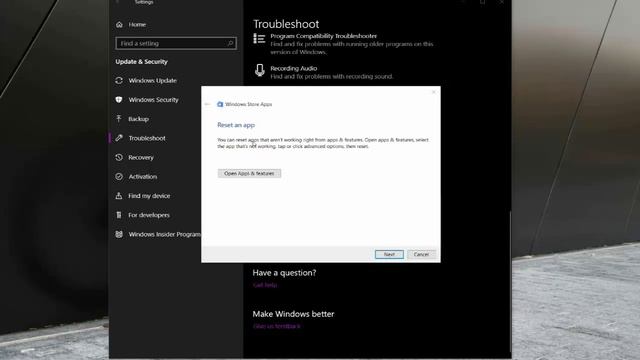Close the troubleshooter dialog

tap(433, 92)
